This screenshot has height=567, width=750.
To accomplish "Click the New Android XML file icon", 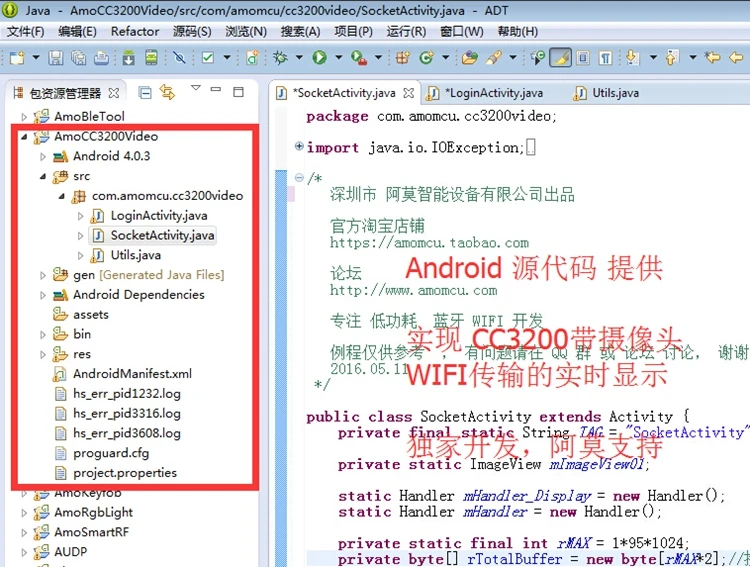I will tap(252, 58).
